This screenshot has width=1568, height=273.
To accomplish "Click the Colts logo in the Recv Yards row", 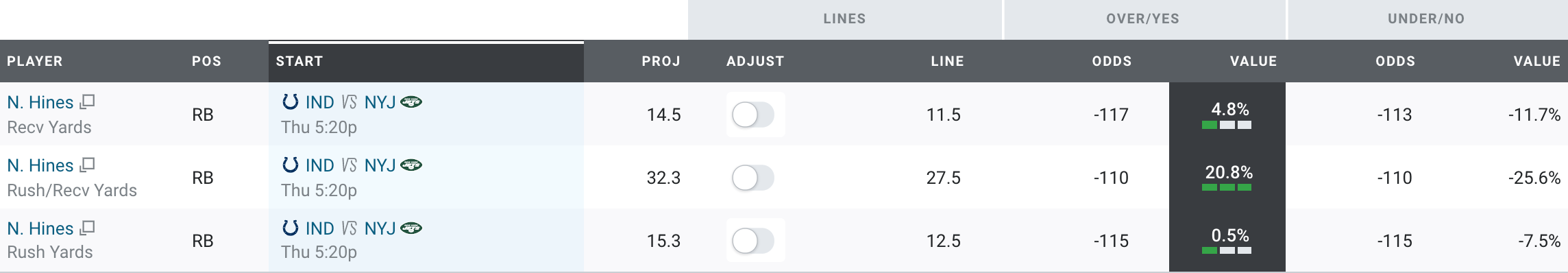I will pyautogui.click(x=291, y=102).
